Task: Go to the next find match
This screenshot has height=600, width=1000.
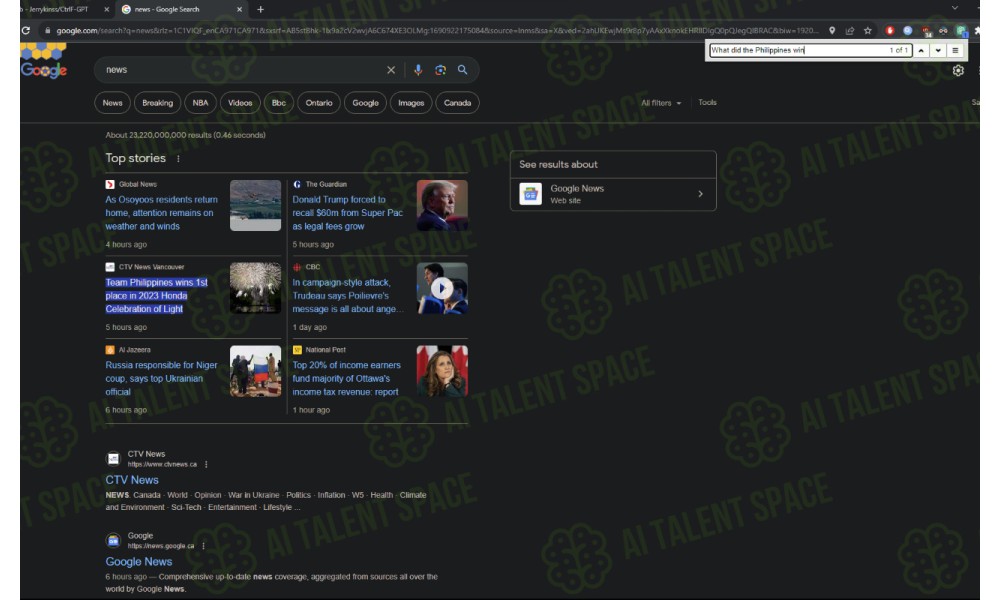Action: (938, 50)
